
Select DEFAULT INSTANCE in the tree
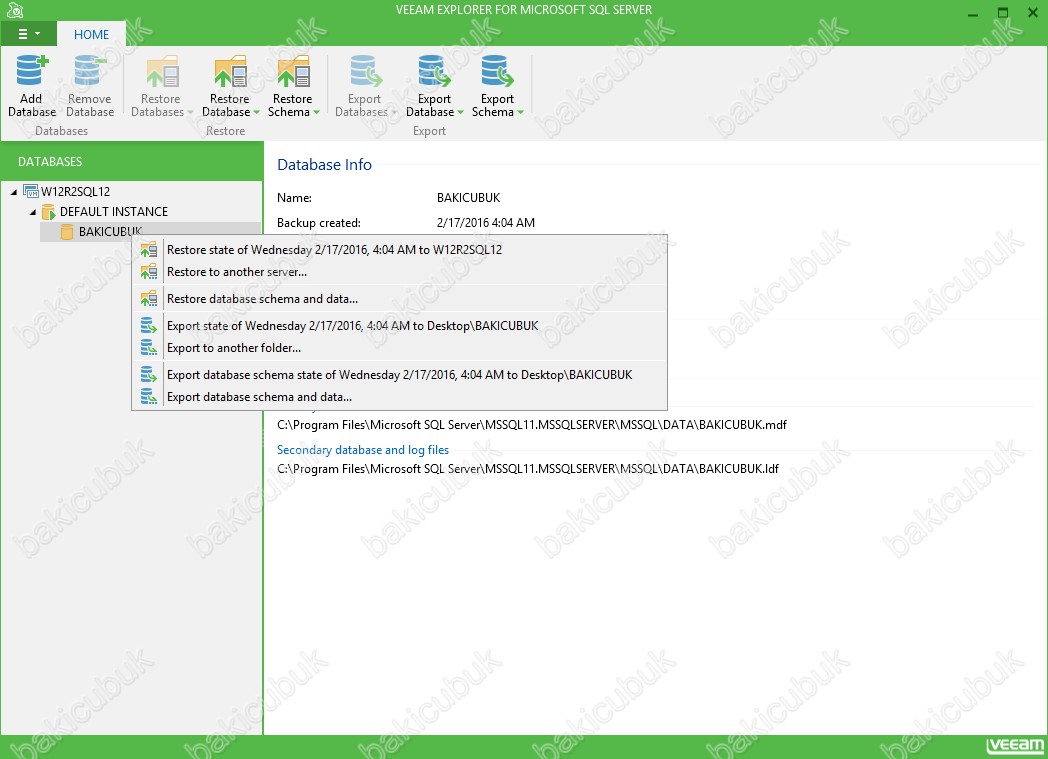(114, 212)
